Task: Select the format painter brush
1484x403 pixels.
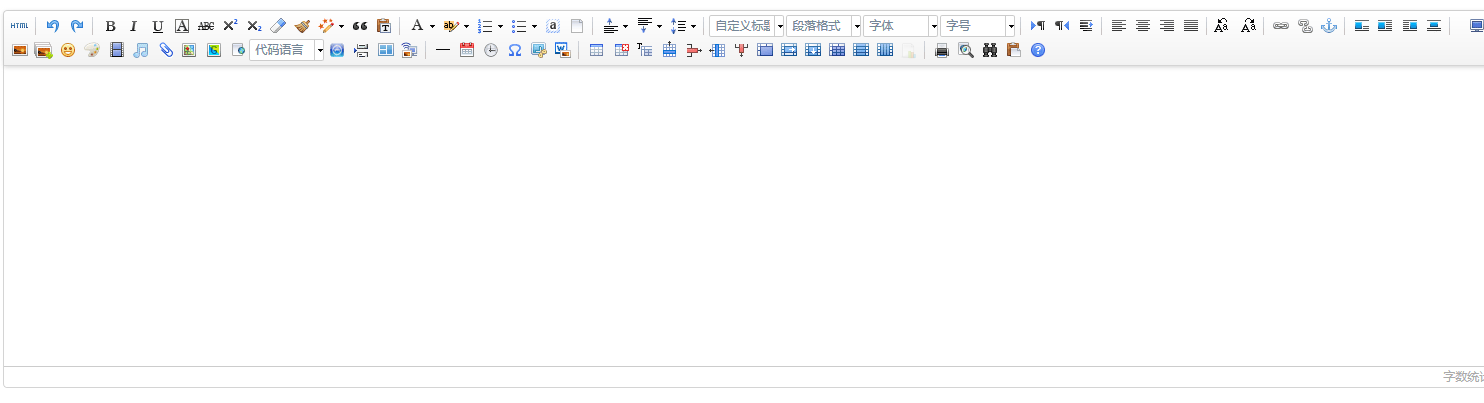Action: point(302,26)
